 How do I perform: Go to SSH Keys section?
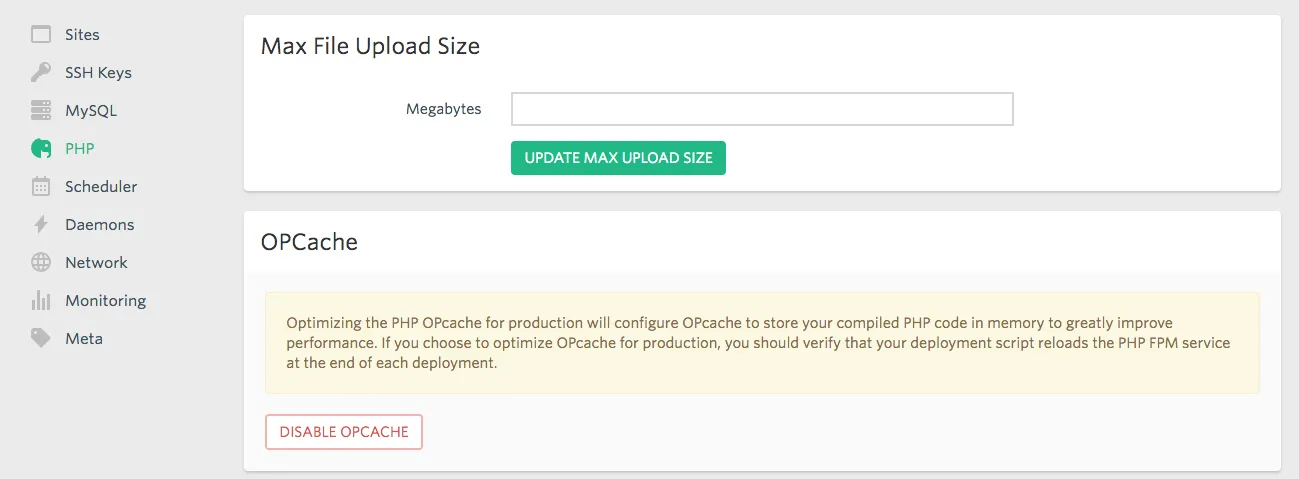point(98,73)
